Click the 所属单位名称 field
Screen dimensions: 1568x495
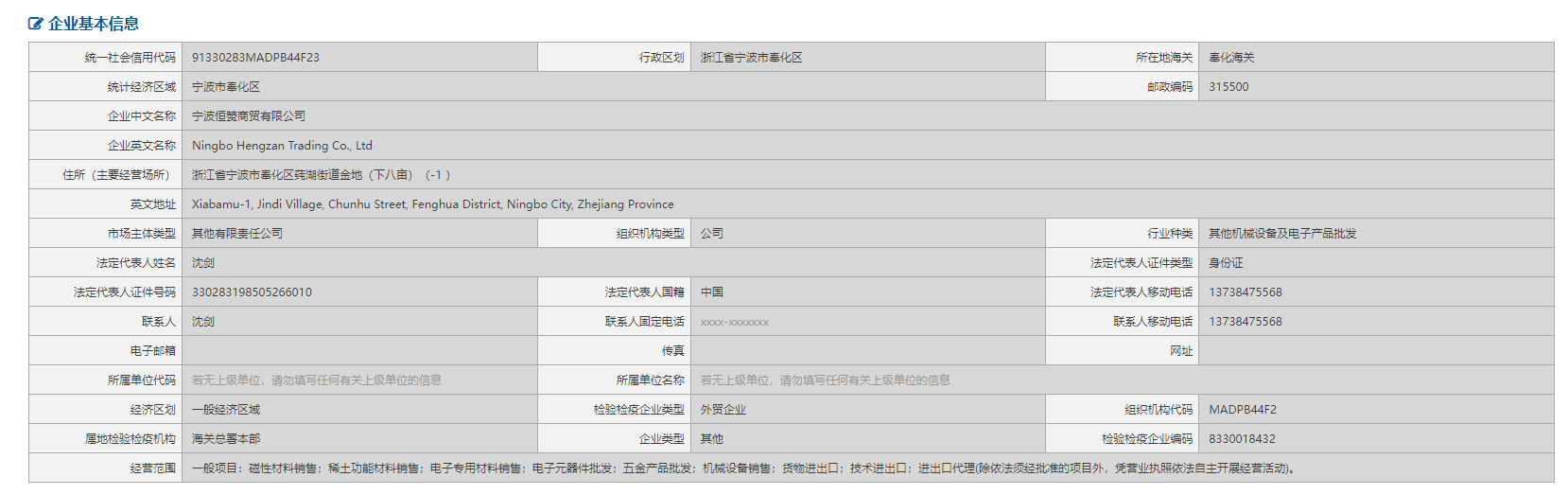tap(1122, 380)
